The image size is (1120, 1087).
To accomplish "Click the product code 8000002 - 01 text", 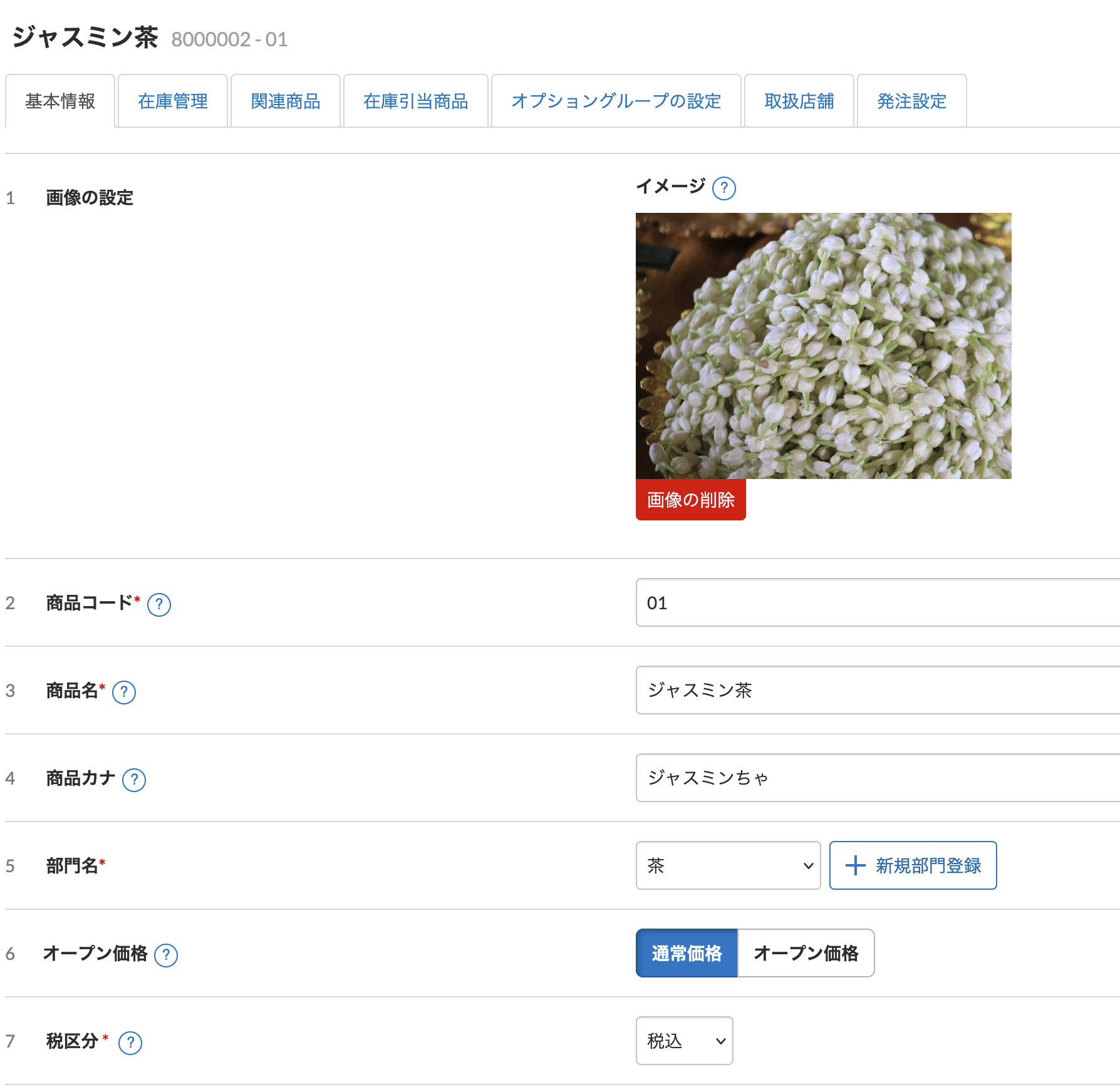I will (229, 39).
